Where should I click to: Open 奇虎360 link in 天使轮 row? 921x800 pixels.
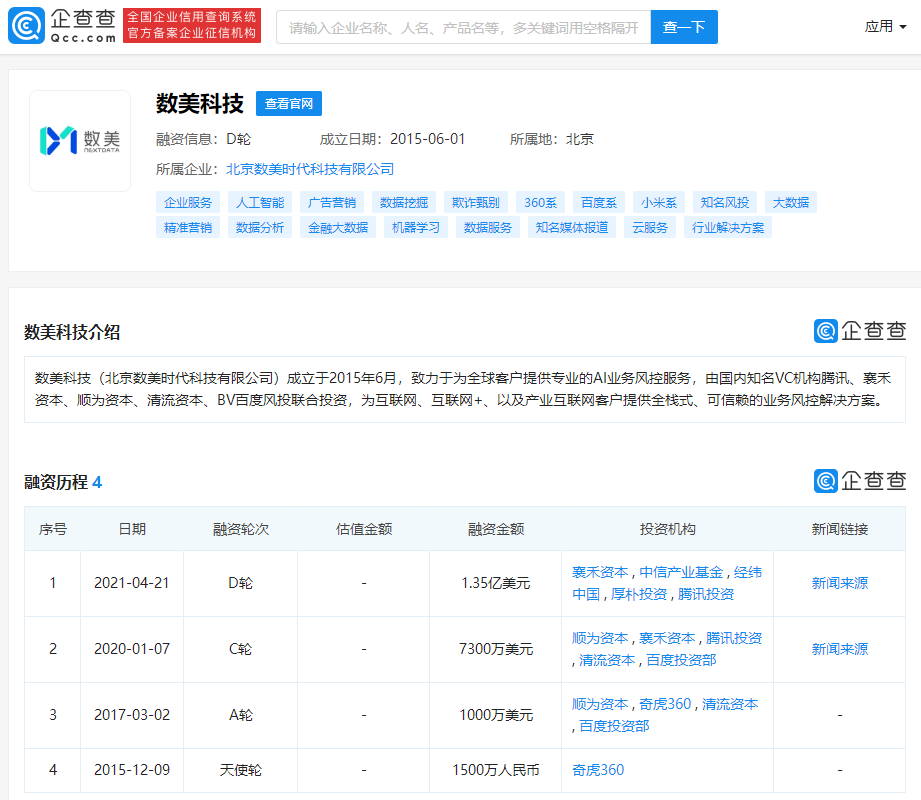pyautogui.click(x=598, y=769)
